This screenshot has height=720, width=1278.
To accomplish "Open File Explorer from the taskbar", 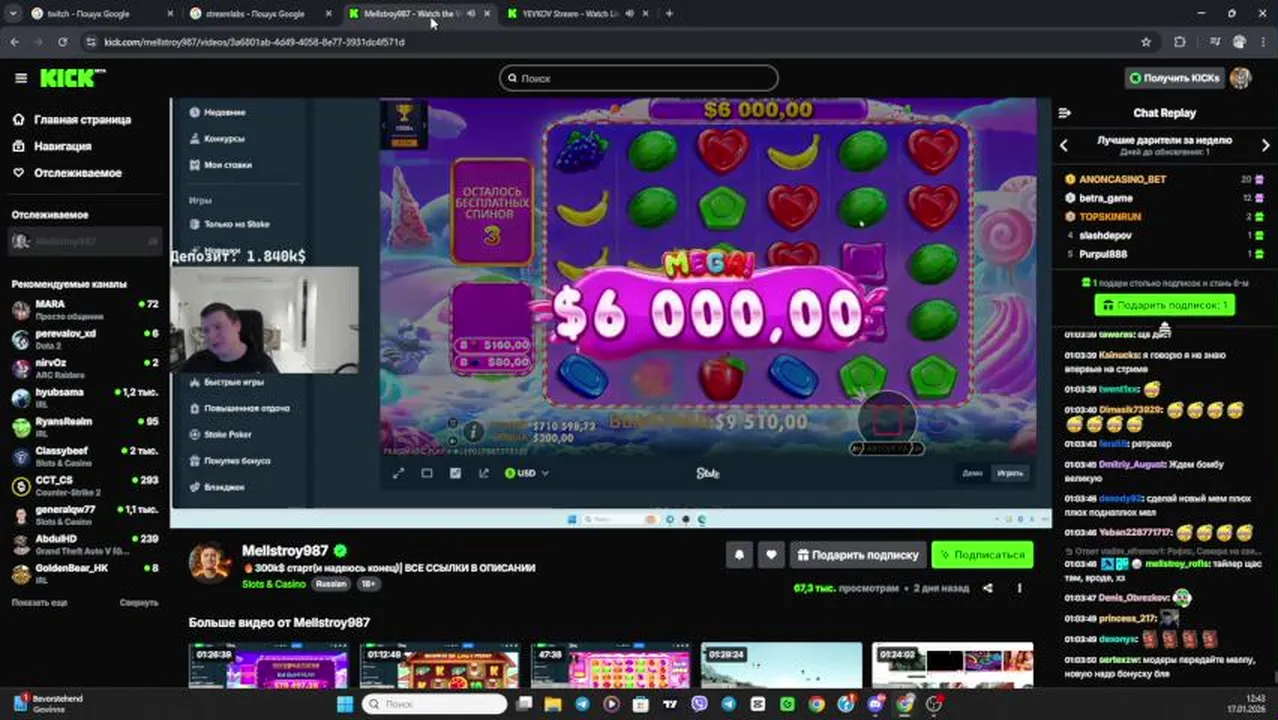I will pos(553,704).
